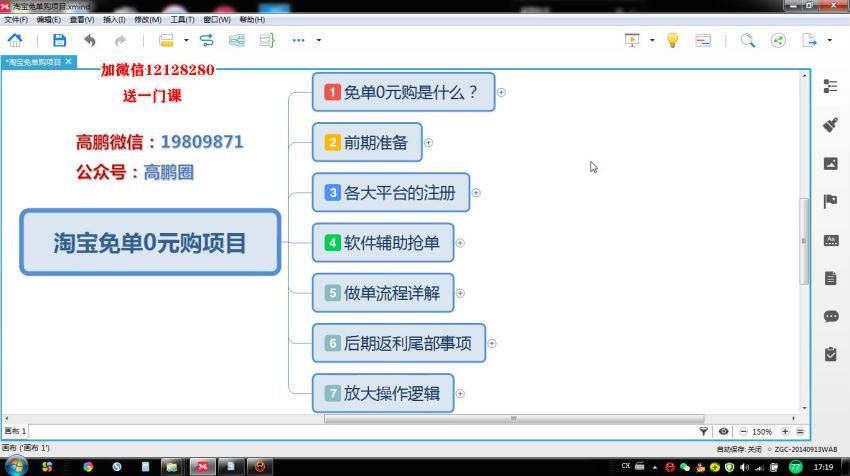
Task: Open the Notes panel in the right sidebar
Action: [830, 278]
